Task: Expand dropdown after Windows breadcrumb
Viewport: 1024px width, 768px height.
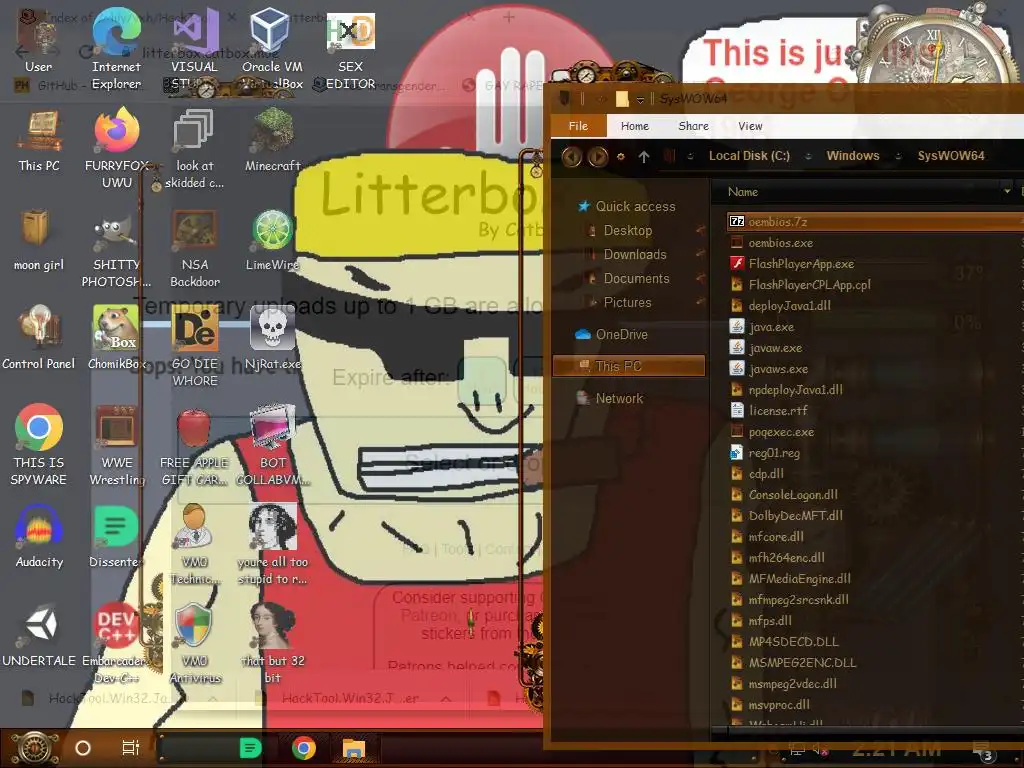Action: 898,156
